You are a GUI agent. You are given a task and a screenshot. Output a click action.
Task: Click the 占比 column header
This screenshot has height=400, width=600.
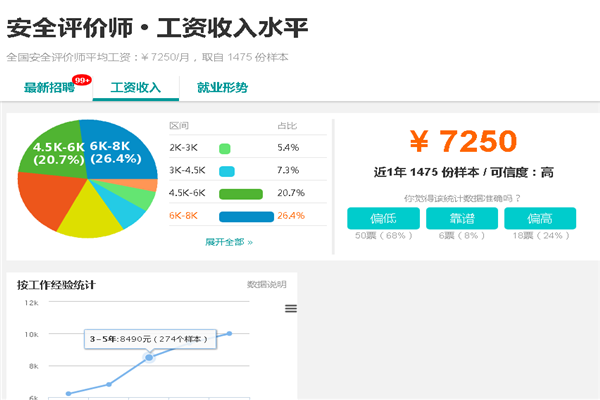[x=287, y=126]
